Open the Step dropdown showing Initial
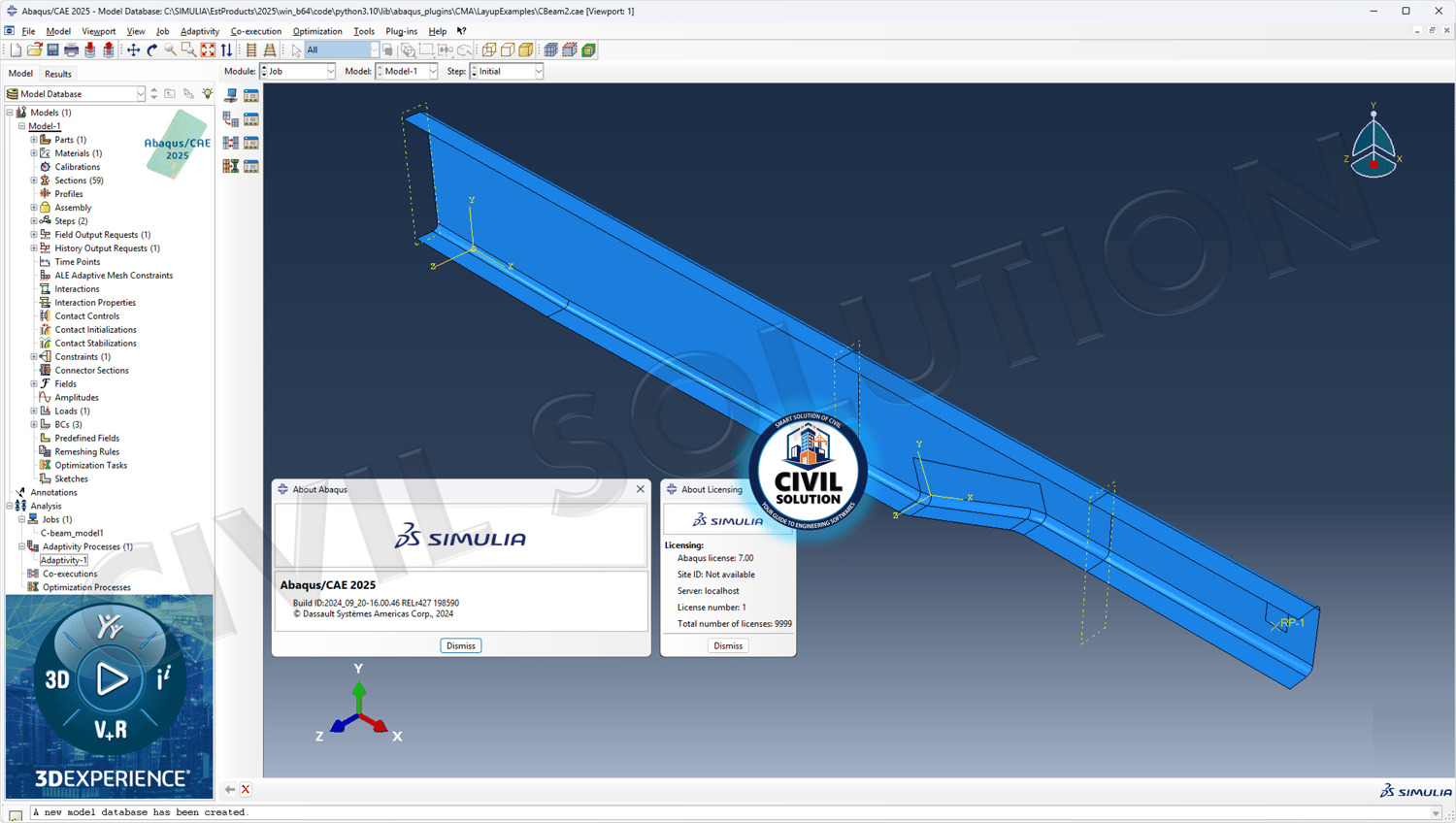 507,72
